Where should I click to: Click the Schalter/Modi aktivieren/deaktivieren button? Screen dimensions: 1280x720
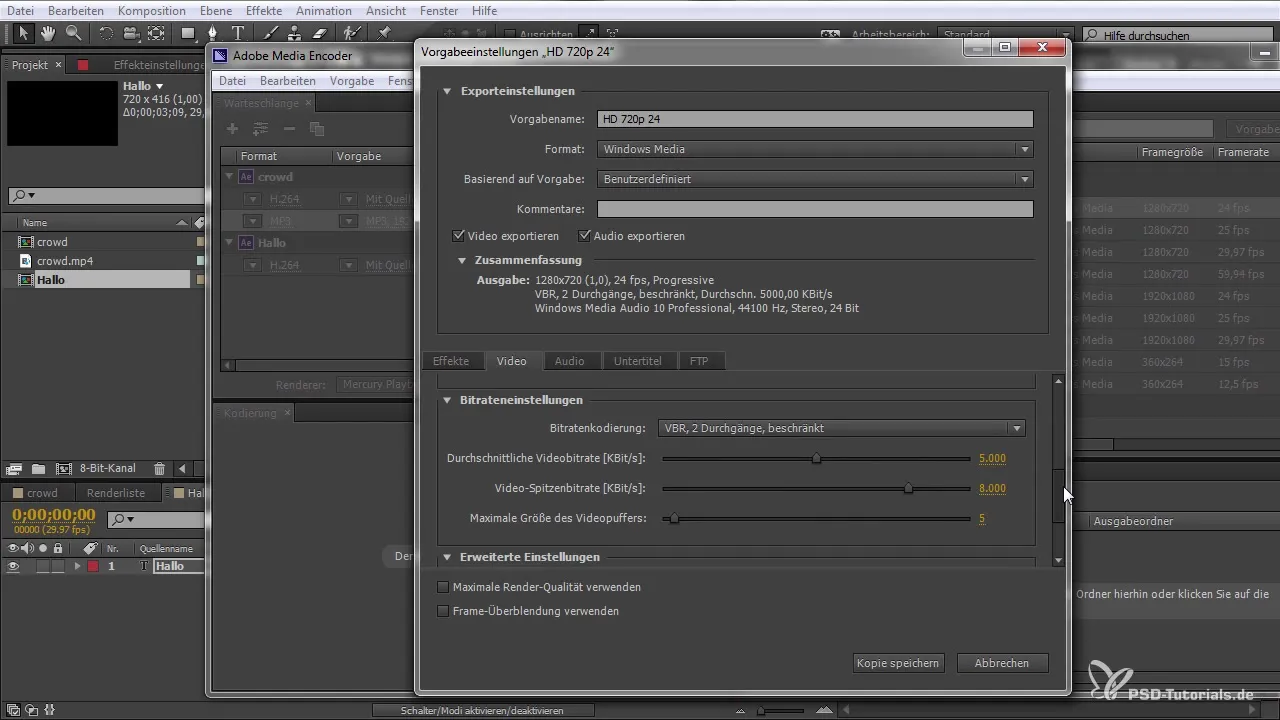coord(484,710)
